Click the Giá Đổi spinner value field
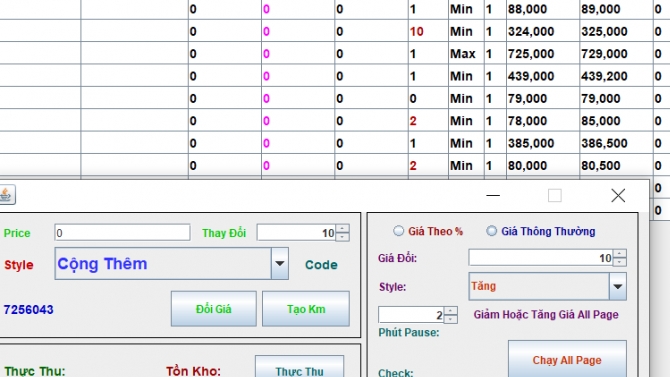This screenshot has height=377, width=670. [541, 258]
